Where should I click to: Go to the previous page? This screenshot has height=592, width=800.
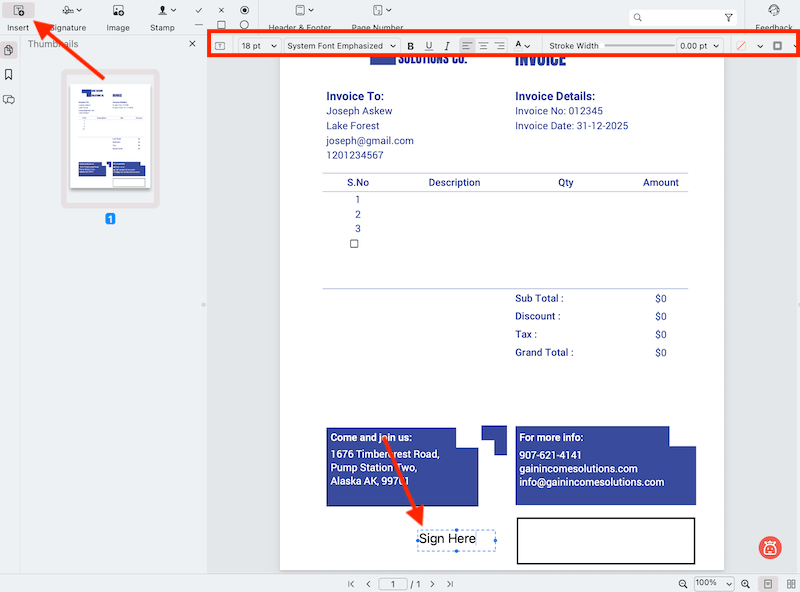tap(368, 584)
